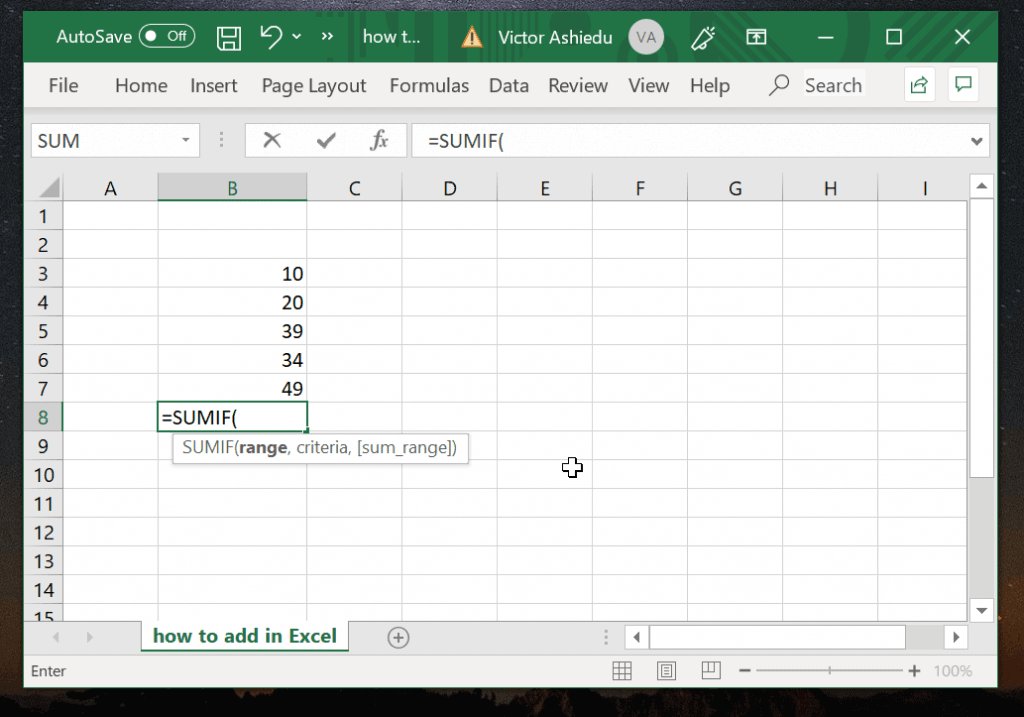Click cell containing 10
The height and width of the screenshot is (717, 1024).
(232, 274)
